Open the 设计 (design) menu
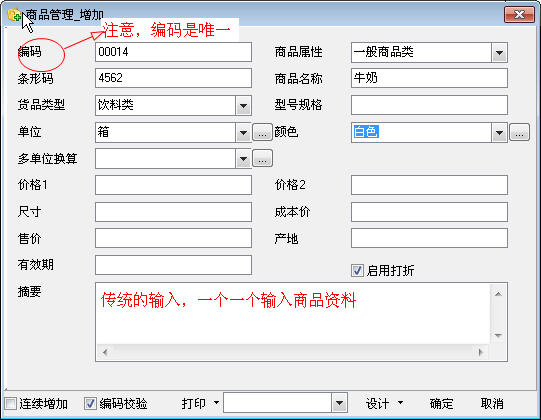The width and height of the screenshot is (541, 420). (x=384, y=403)
